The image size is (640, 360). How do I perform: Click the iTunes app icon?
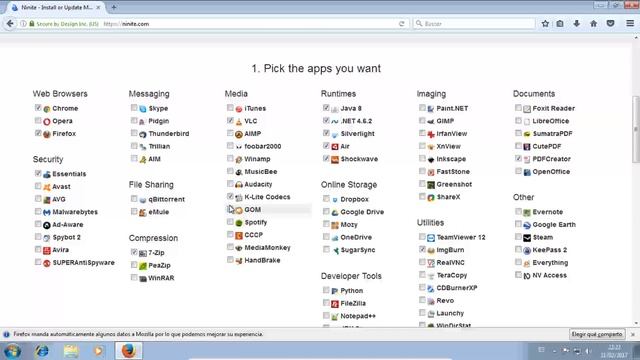point(239,109)
